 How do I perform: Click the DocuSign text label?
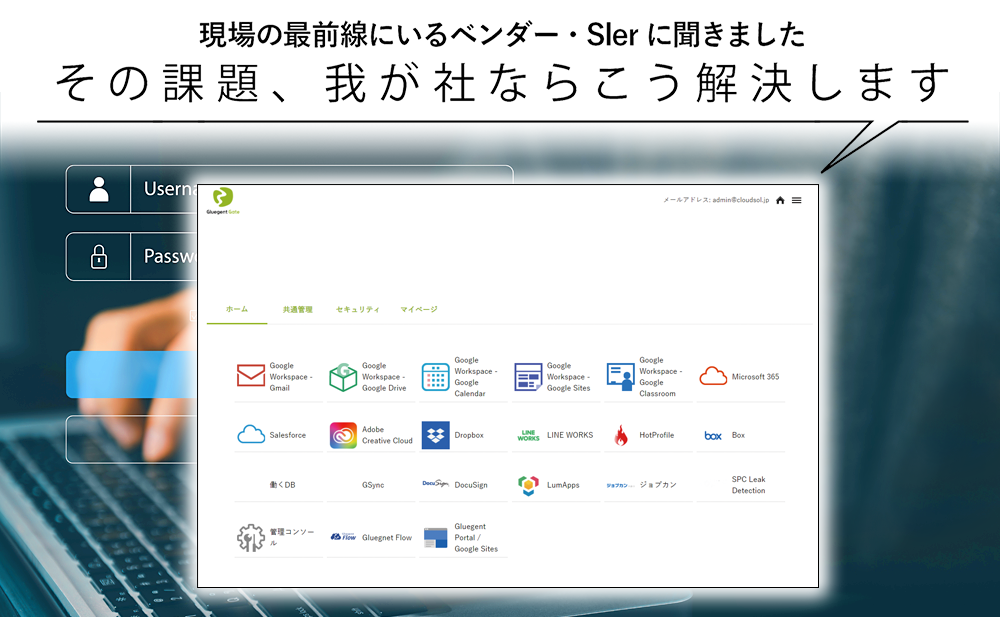[x=471, y=485]
